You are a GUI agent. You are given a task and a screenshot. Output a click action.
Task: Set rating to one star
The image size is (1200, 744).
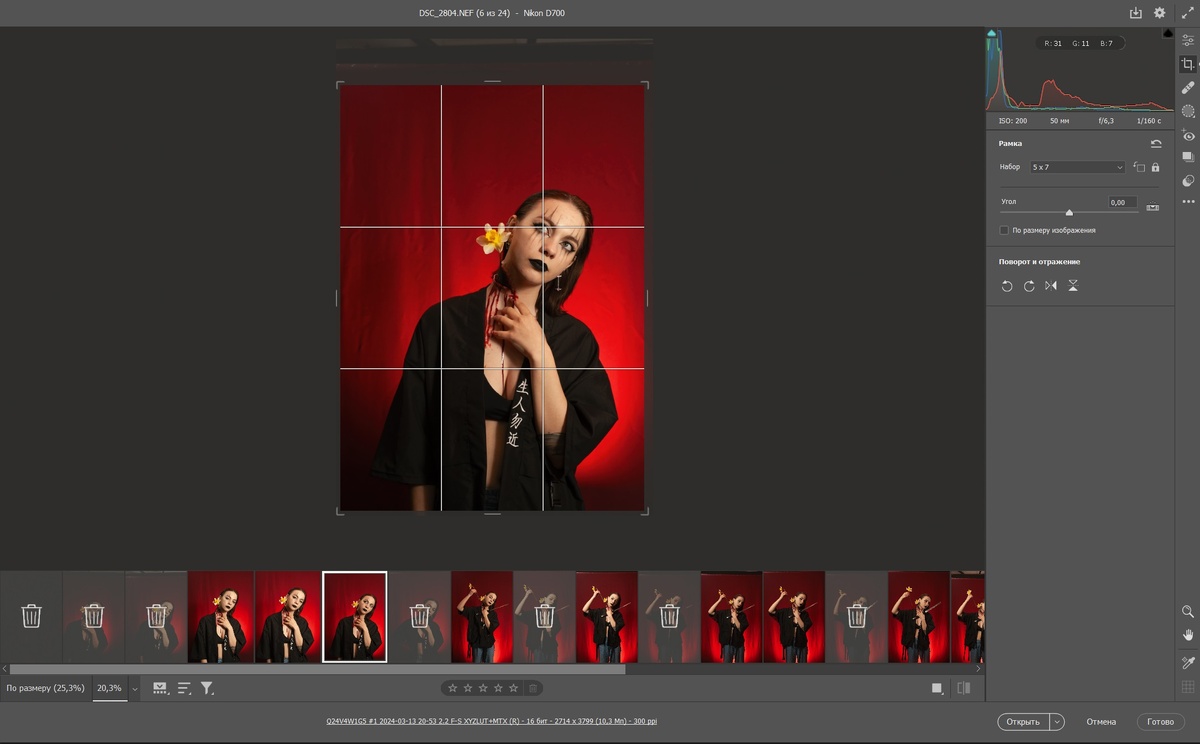[452, 688]
